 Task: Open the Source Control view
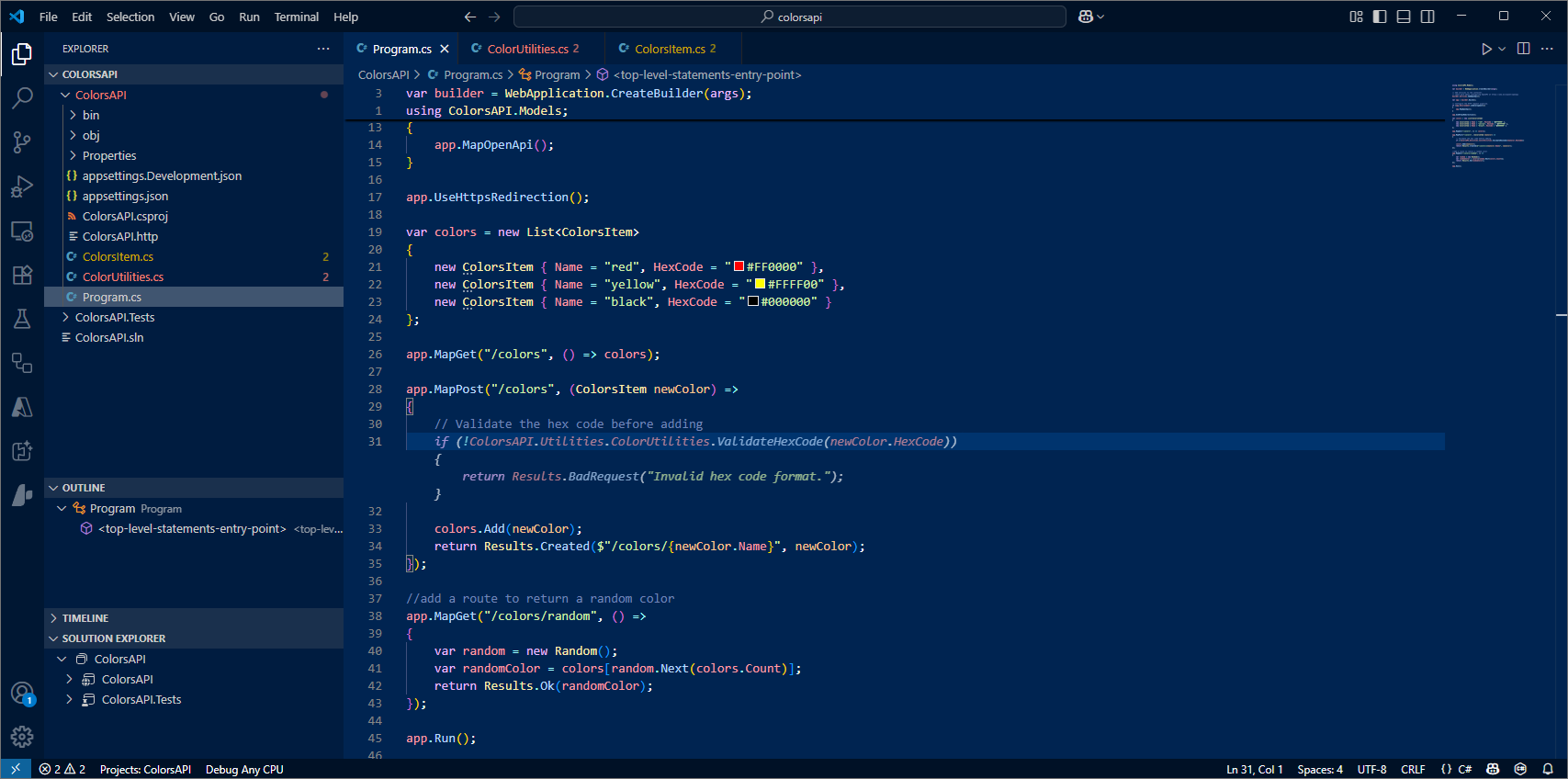tap(22, 141)
